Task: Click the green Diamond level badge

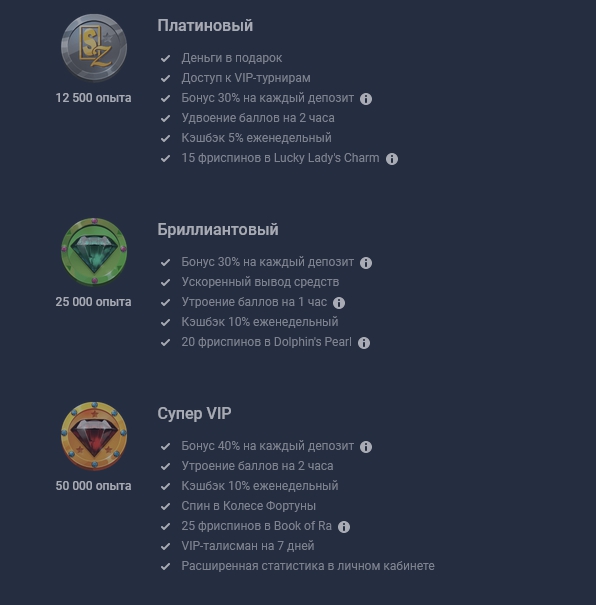Action: coord(94,252)
